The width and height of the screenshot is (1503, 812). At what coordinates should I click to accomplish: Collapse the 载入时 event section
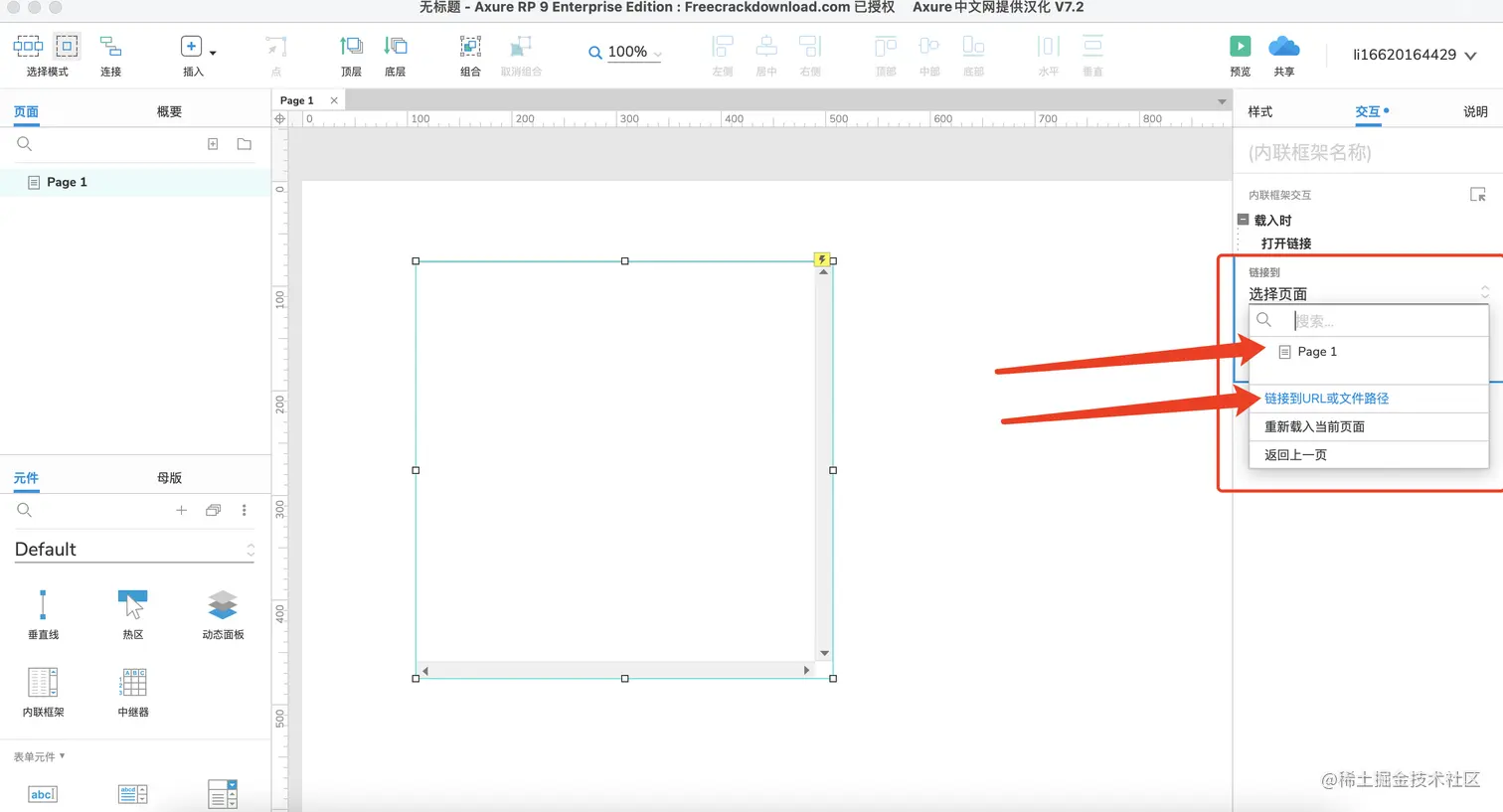tap(1243, 220)
